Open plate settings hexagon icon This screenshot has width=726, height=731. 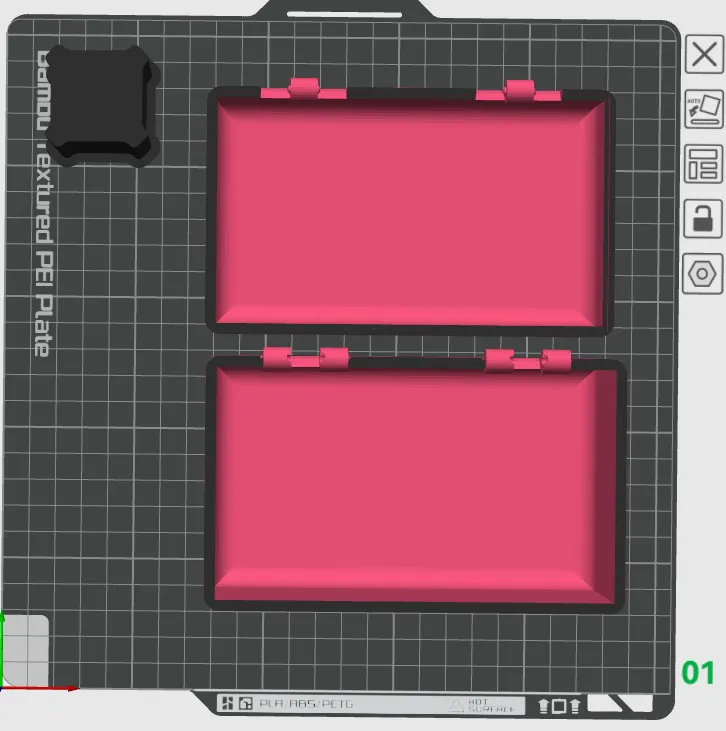click(703, 274)
